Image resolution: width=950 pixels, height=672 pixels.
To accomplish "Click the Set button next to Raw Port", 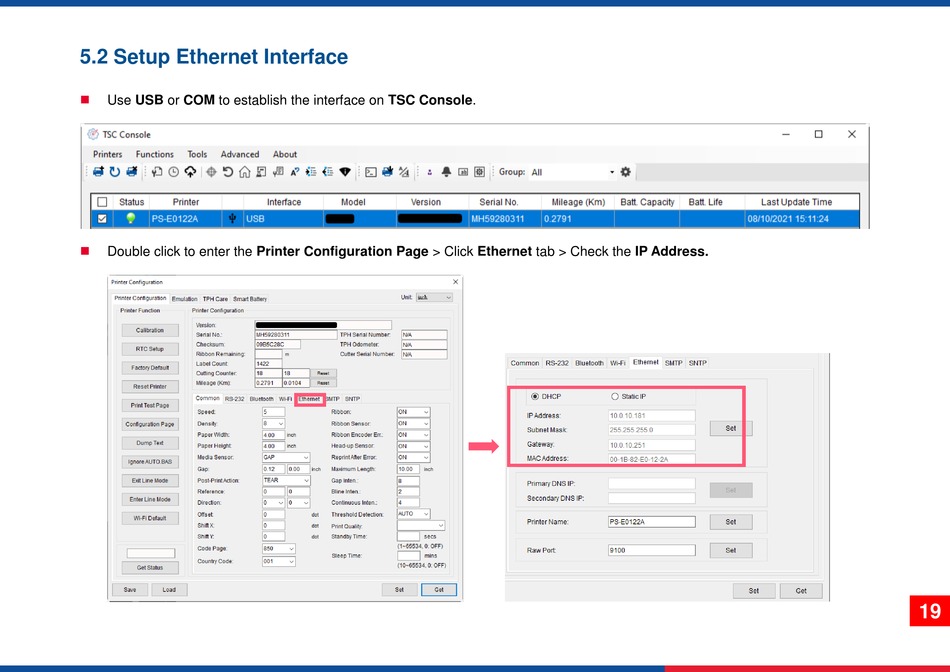I will 731,550.
